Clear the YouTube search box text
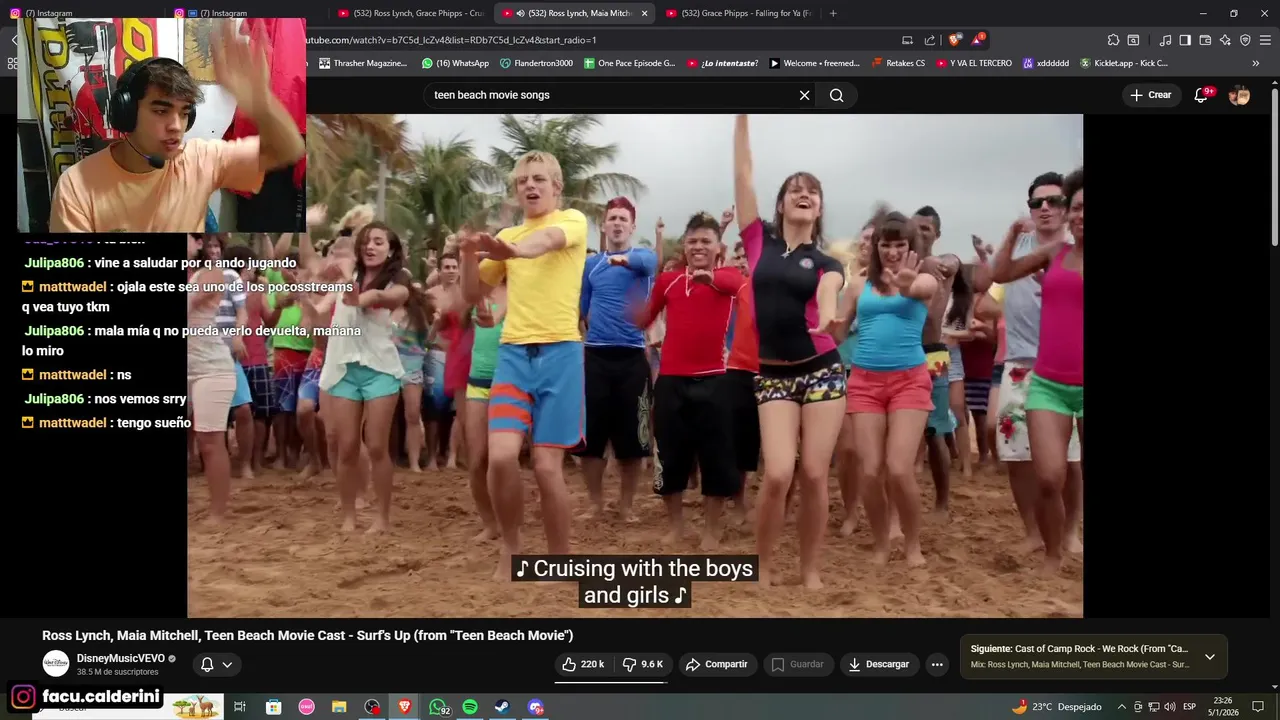This screenshot has height=720, width=1280. tap(804, 95)
